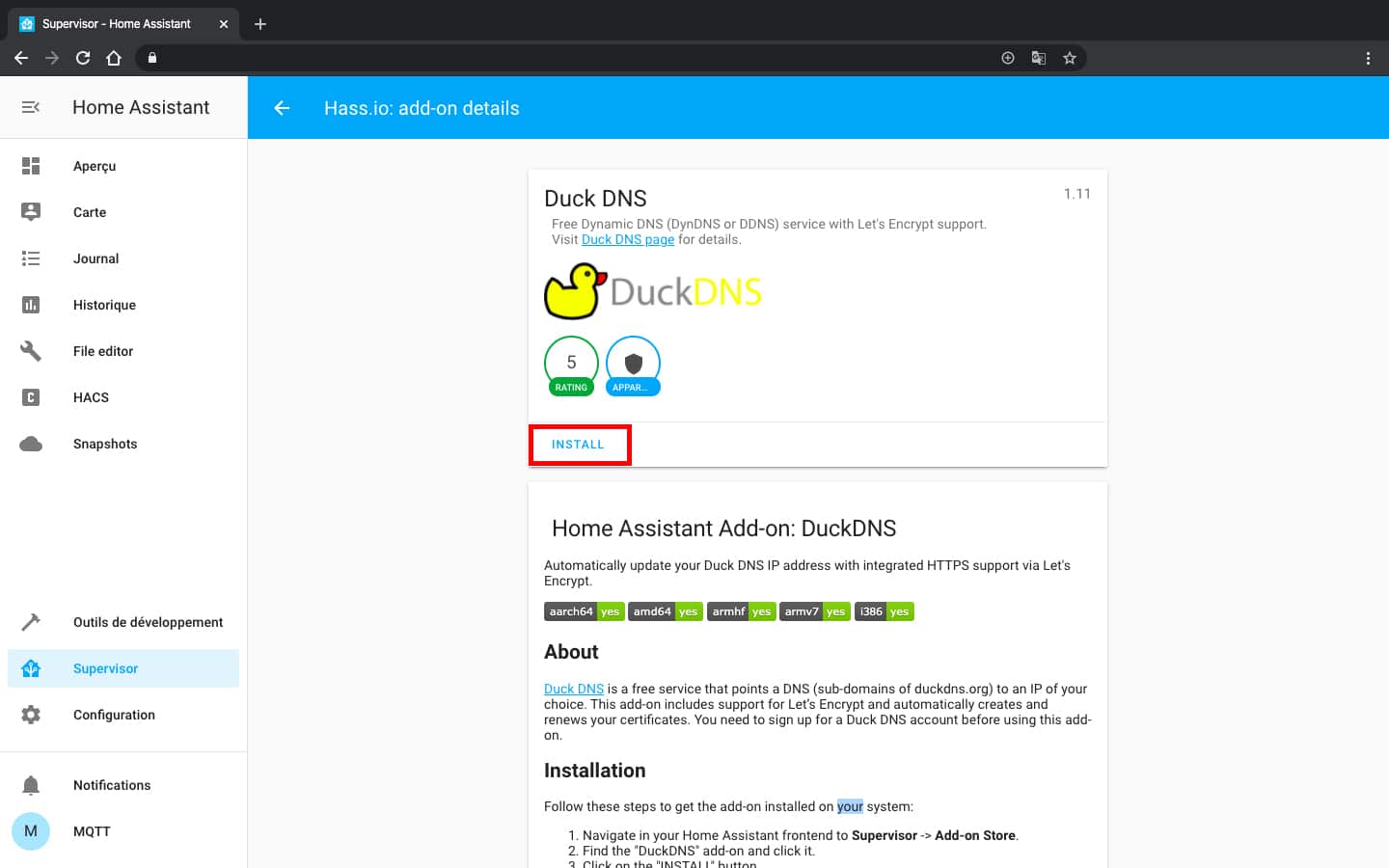Click the amd64 yes badge
Viewport: 1389px width, 868px height.
(x=666, y=611)
